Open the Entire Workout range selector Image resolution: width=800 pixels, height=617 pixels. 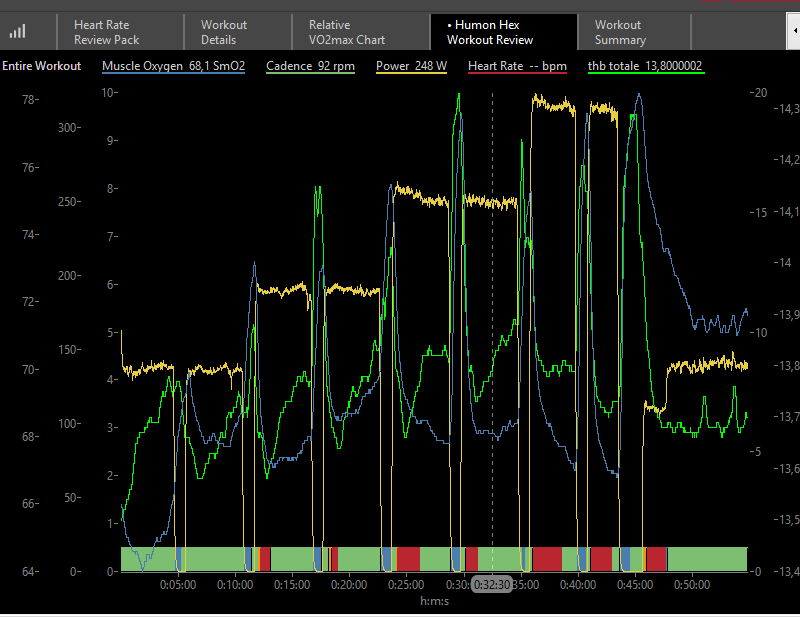pos(41,66)
